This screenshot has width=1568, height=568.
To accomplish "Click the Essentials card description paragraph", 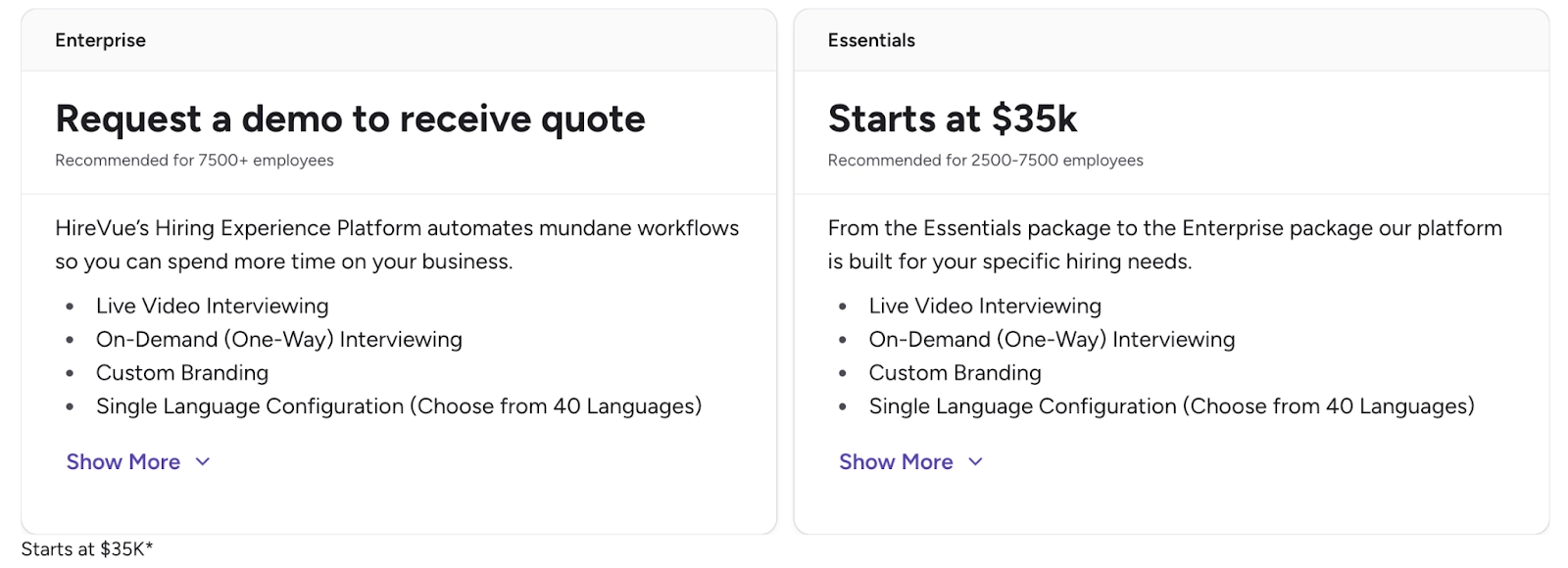I will [1164, 244].
